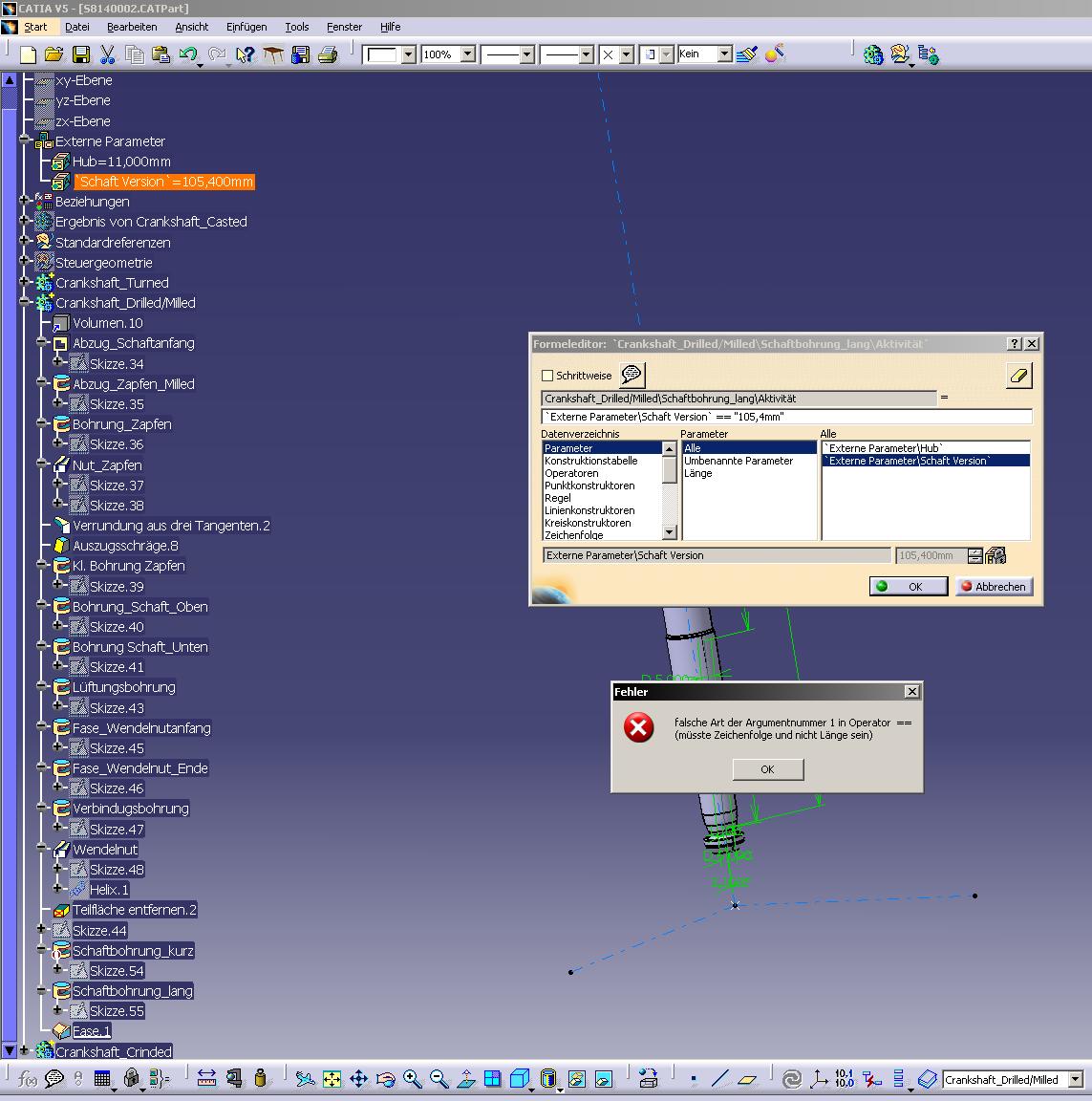
Task: Click the Plane creation icon
Action: pos(747,1078)
